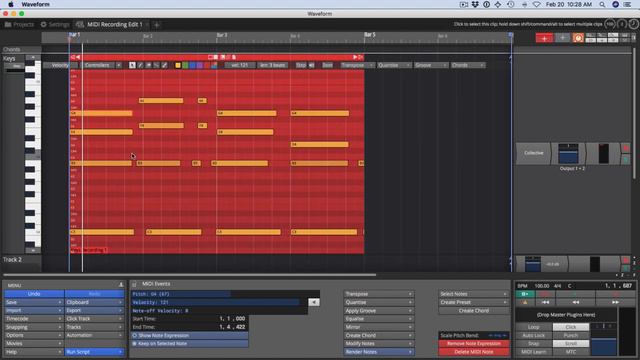Click the Wi-Fi icon in menu bar
Viewport: 640px width, 360px height.
(x=536, y=4)
